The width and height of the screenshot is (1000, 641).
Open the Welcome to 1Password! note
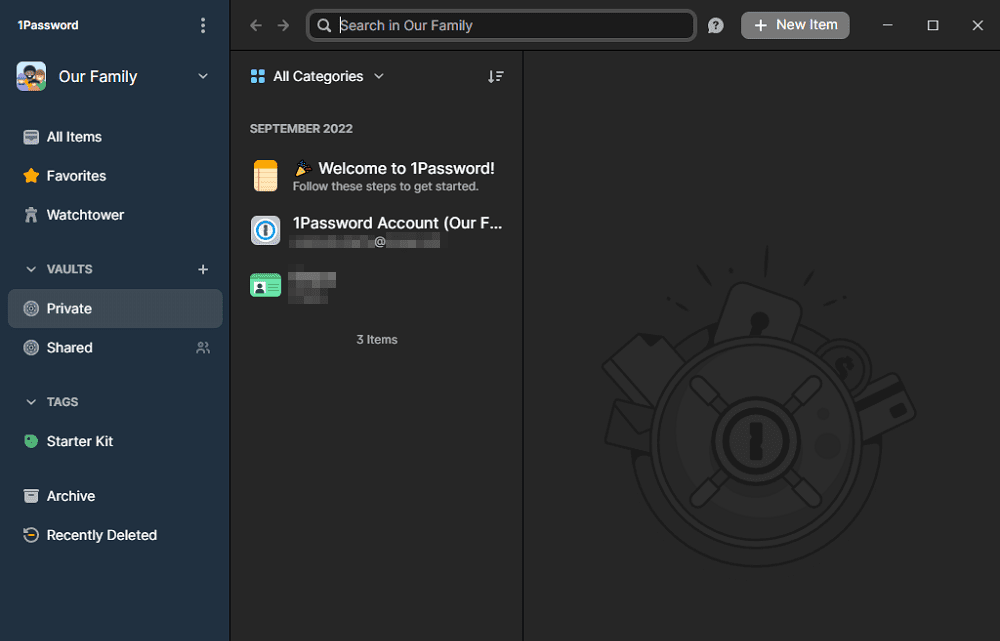(376, 176)
